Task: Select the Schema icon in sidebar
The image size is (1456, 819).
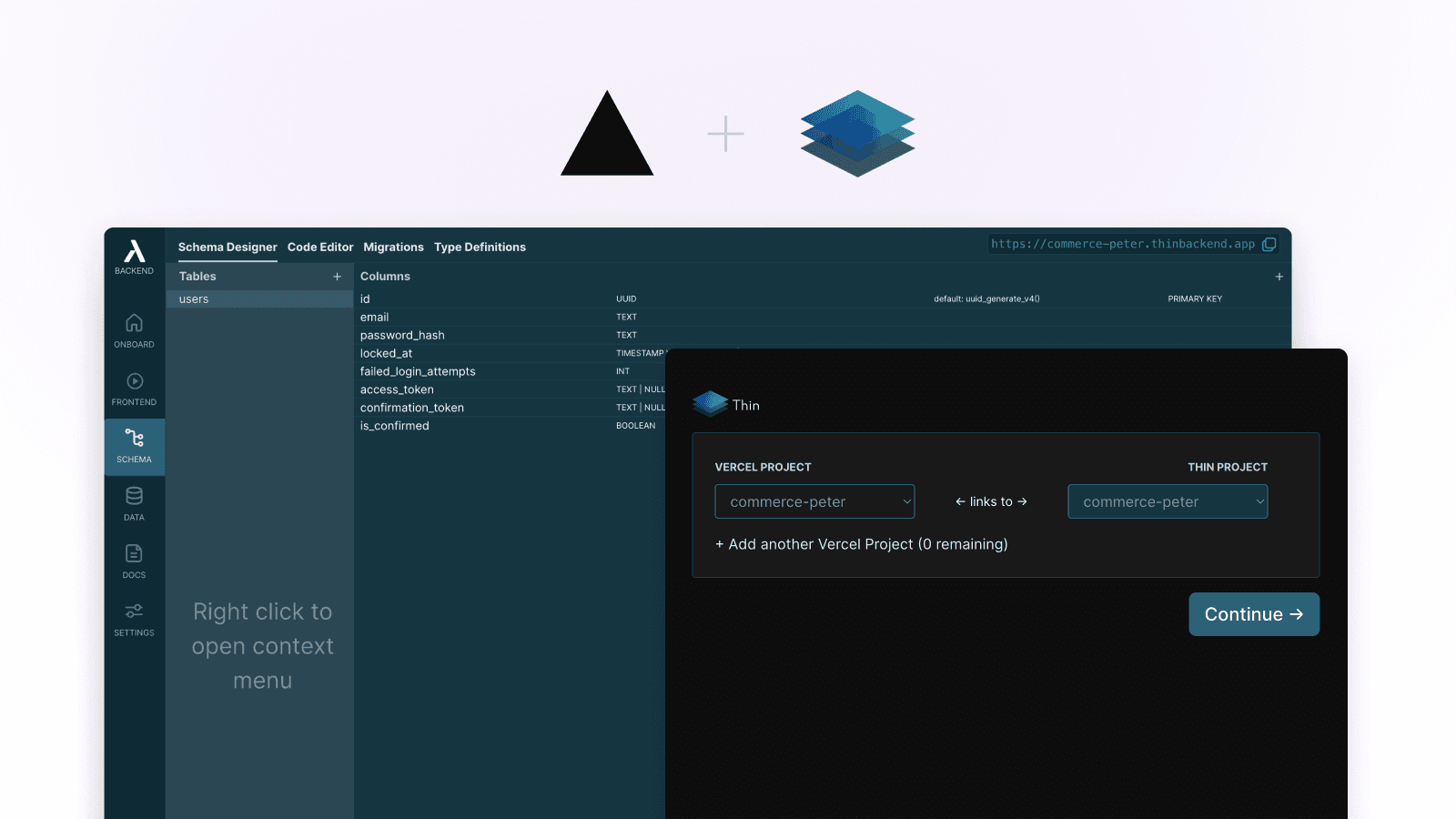Action: point(134,446)
